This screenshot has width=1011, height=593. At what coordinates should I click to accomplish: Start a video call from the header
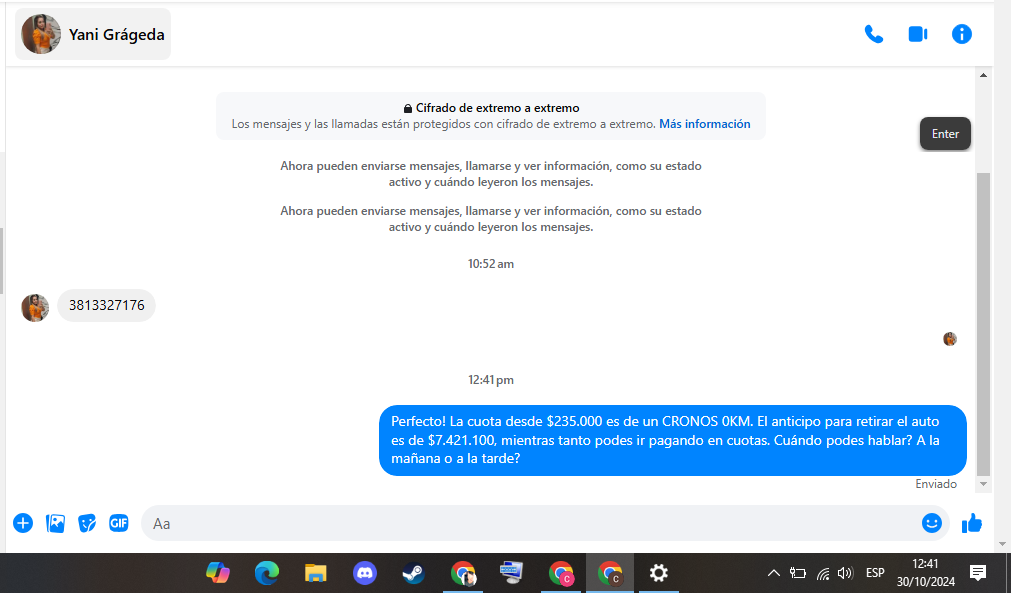point(917,34)
